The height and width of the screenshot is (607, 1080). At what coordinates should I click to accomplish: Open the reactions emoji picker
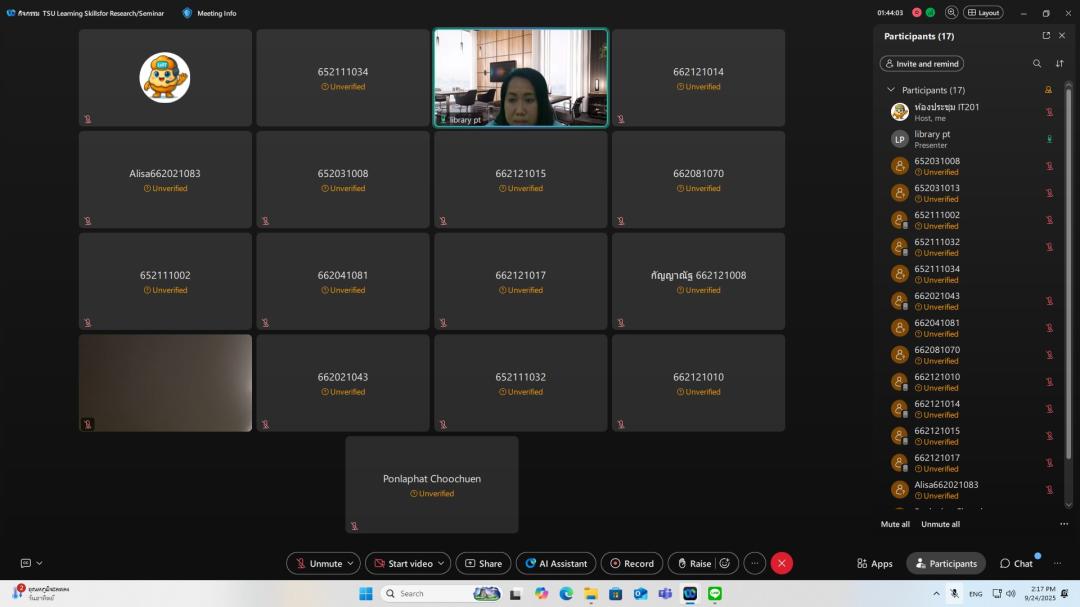click(x=725, y=563)
